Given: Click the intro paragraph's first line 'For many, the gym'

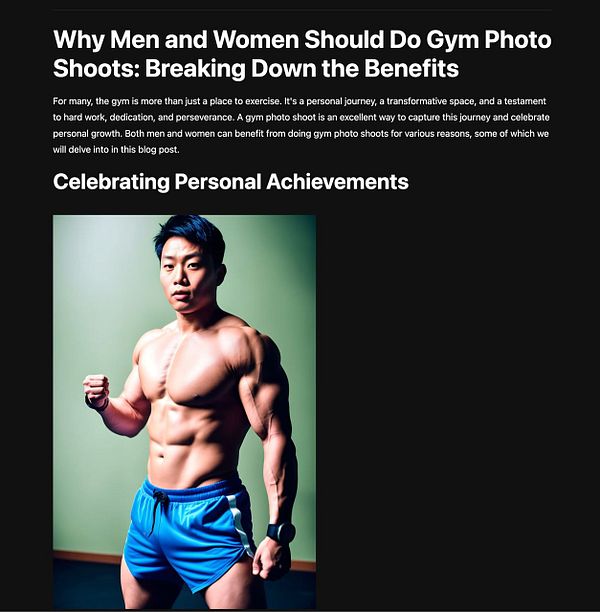Looking at the screenshot, I should tap(299, 101).
